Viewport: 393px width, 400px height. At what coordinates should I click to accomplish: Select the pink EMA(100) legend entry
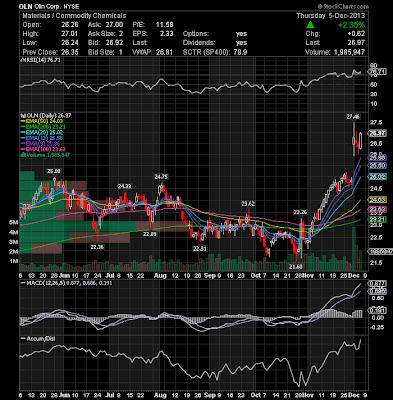coord(43,149)
